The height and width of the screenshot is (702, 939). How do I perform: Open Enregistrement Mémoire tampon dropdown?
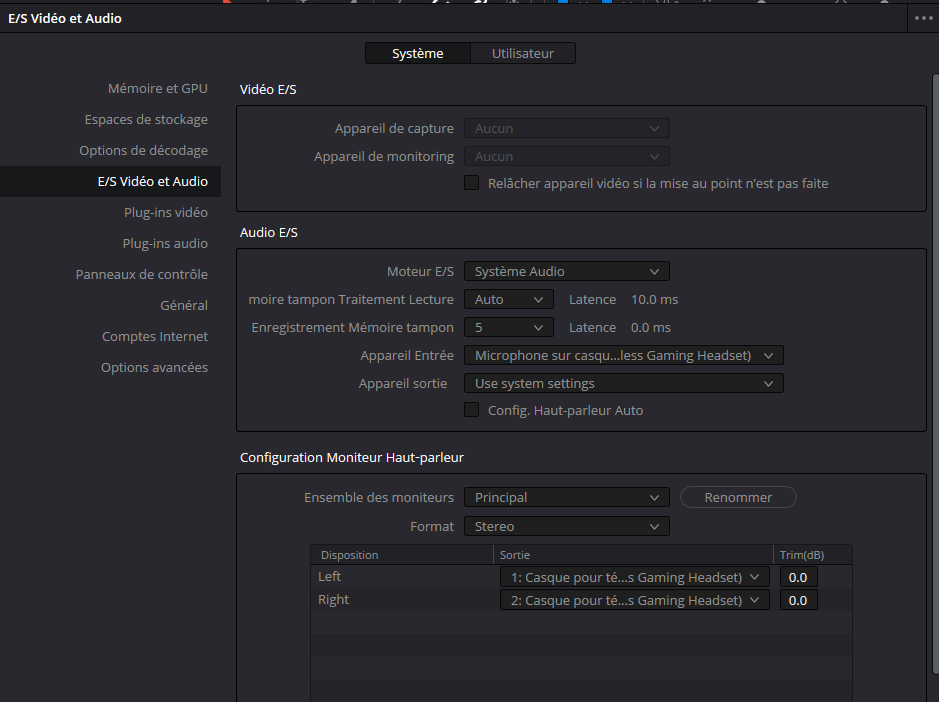508,327
